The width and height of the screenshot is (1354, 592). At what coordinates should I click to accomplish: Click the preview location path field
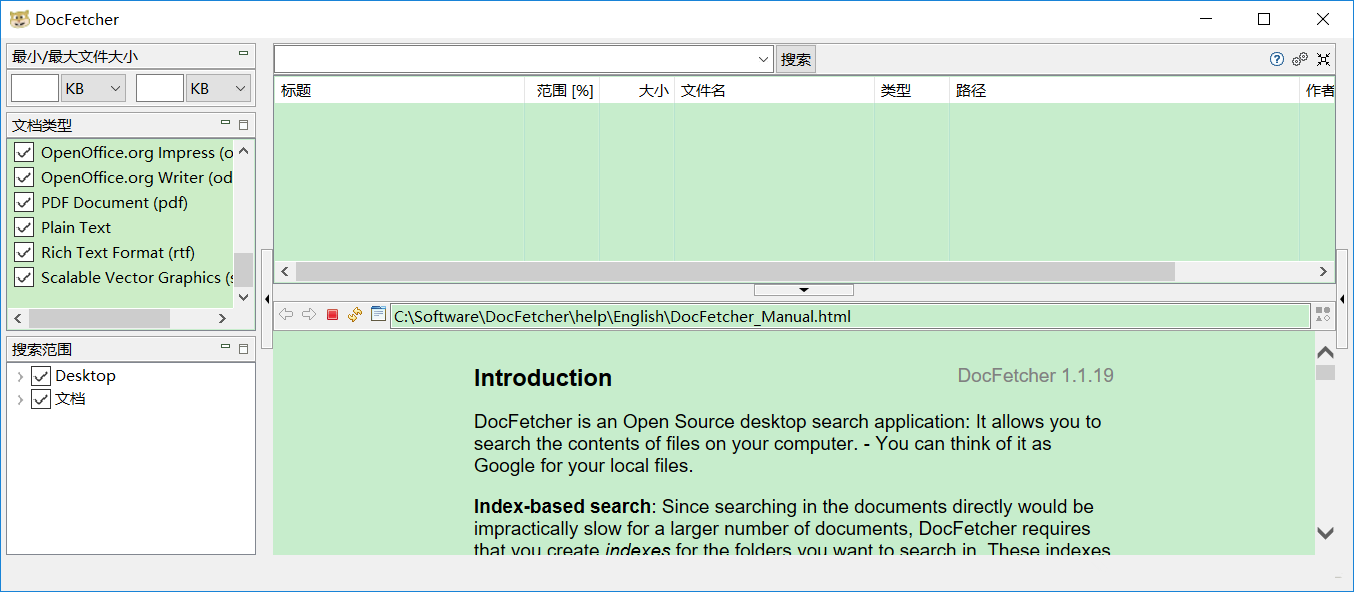(850, 316)
